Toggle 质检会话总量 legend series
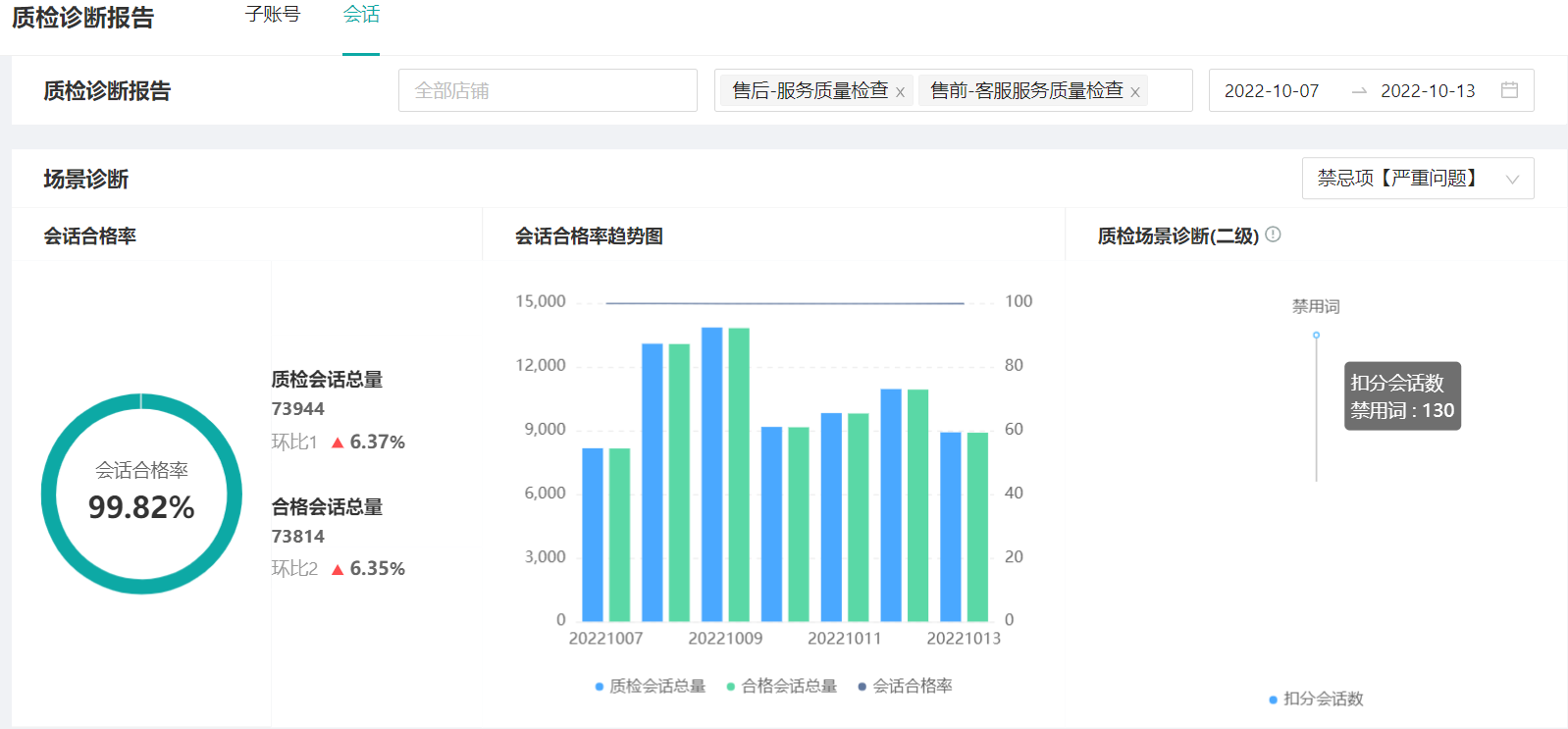1568x729 pixels. [650, 686]
